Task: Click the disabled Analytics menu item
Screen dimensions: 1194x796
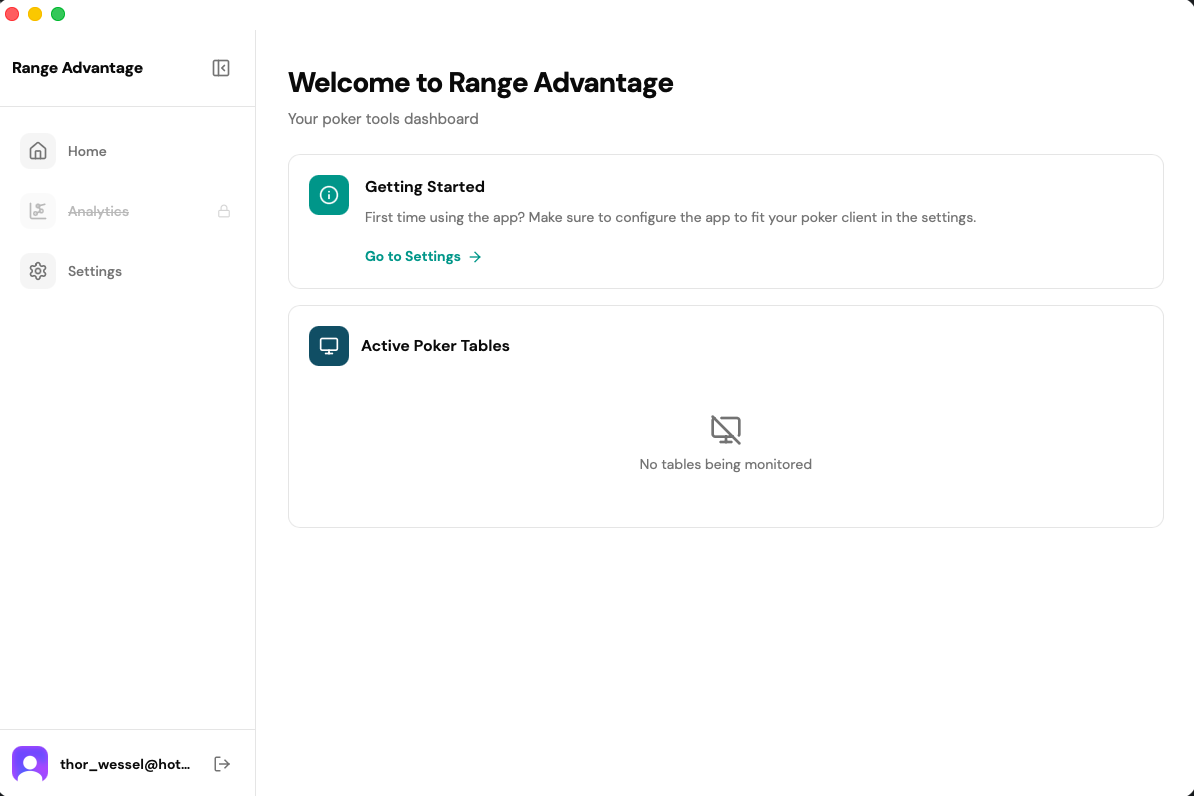Action: (98, 211)
